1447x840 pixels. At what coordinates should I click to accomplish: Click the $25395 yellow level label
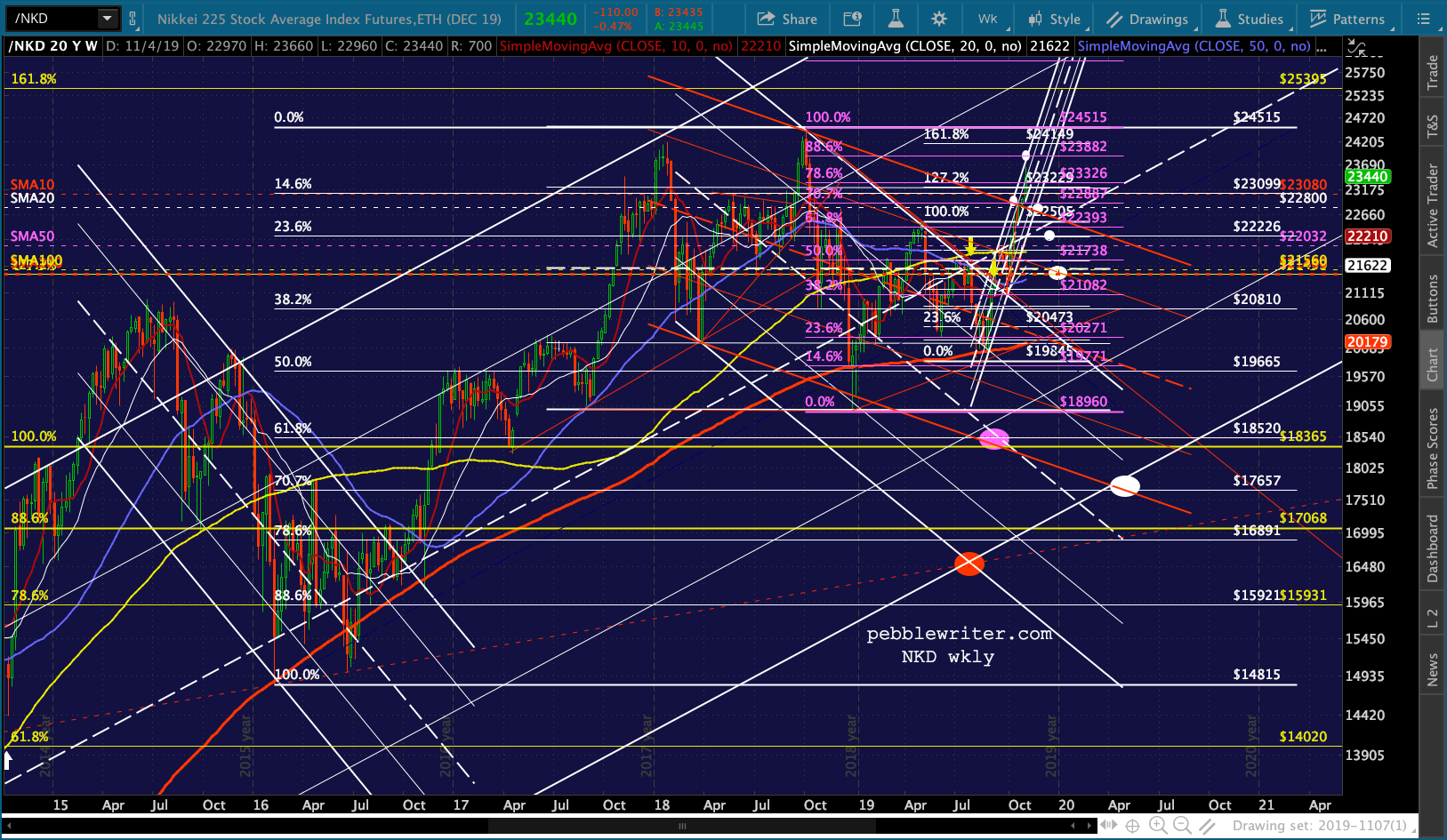pyautogui.click(x=1303, y=78)
